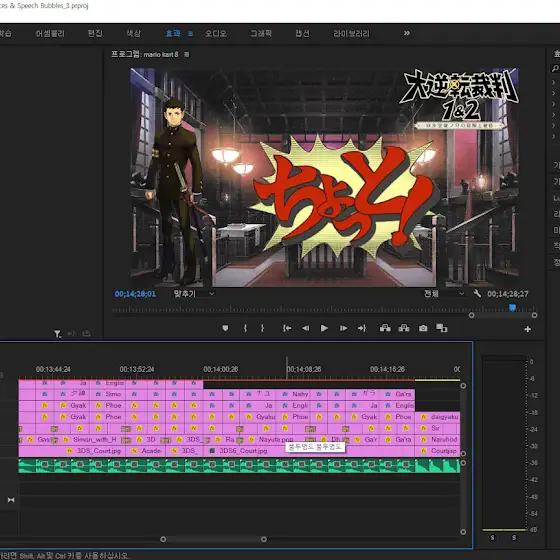Viewport: 560px width, 560px height.
Task: Switch to the 색상 workspace
Action: (134, 34)
